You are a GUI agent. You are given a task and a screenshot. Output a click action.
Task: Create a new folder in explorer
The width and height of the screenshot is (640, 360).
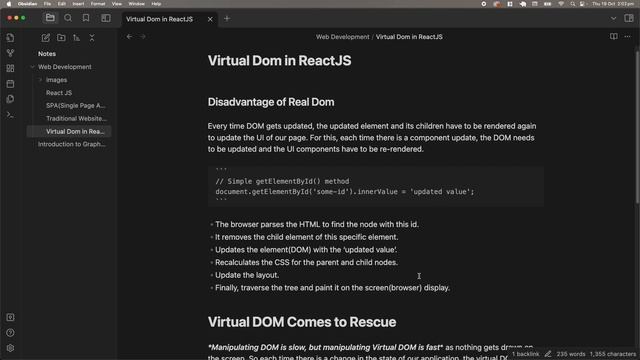(x=61, y=38)
